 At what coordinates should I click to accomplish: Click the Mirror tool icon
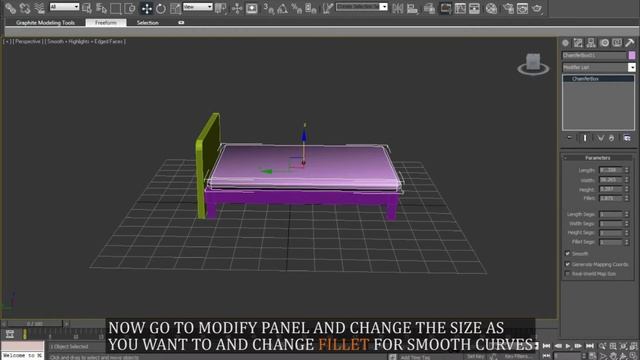coord(398,8)
